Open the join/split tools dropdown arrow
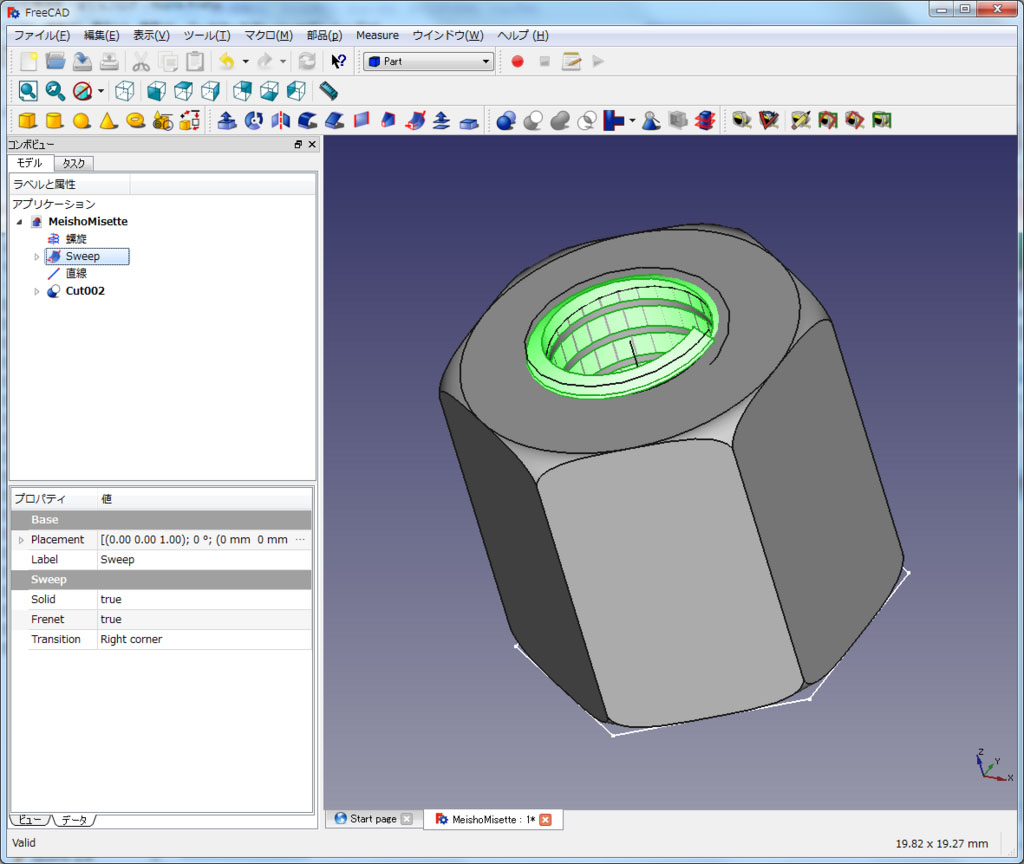Image resolution: width=1024 pixels, height=864 pixels. coord(632,120)
